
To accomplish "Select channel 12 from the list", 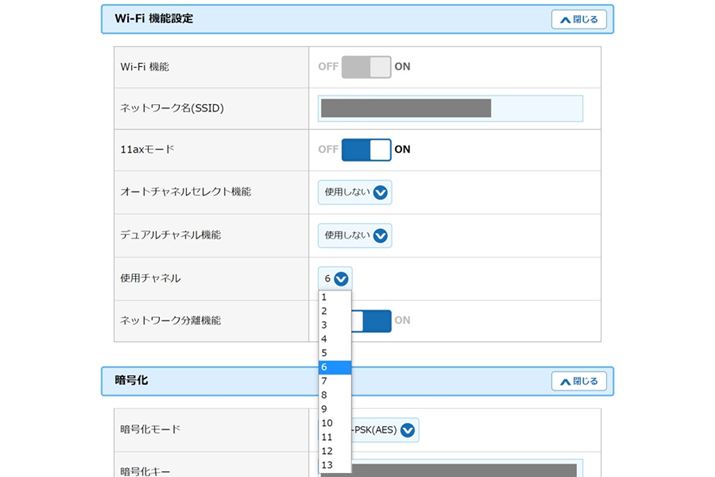I will pyautogui.click(x=334, y=451).
